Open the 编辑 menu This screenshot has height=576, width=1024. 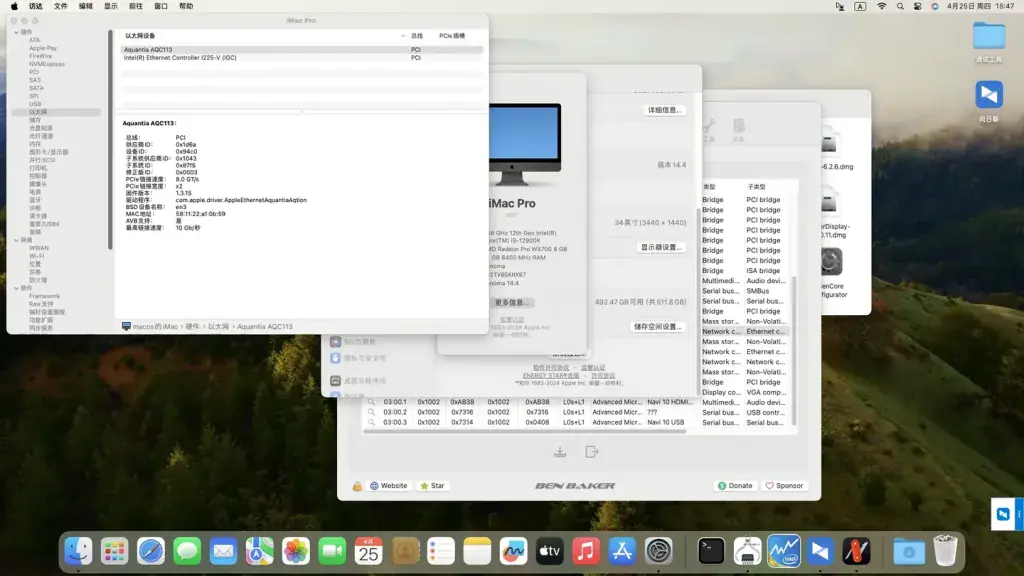tap(86, 6)
